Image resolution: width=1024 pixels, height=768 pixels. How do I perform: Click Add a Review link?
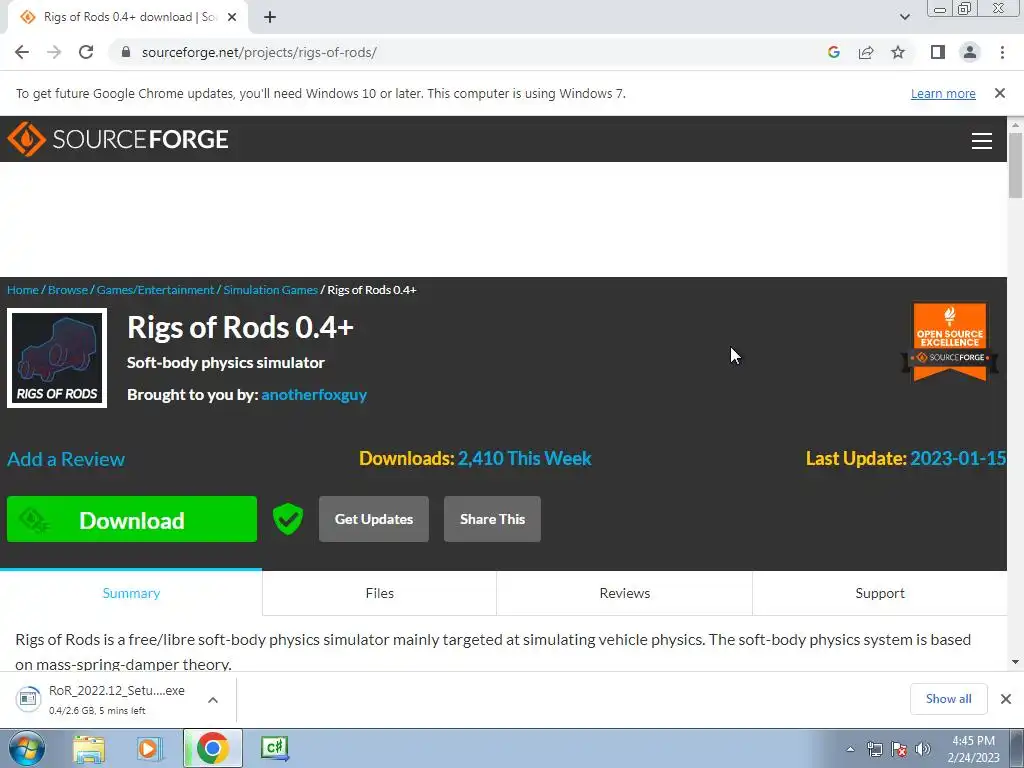(66, 459)
